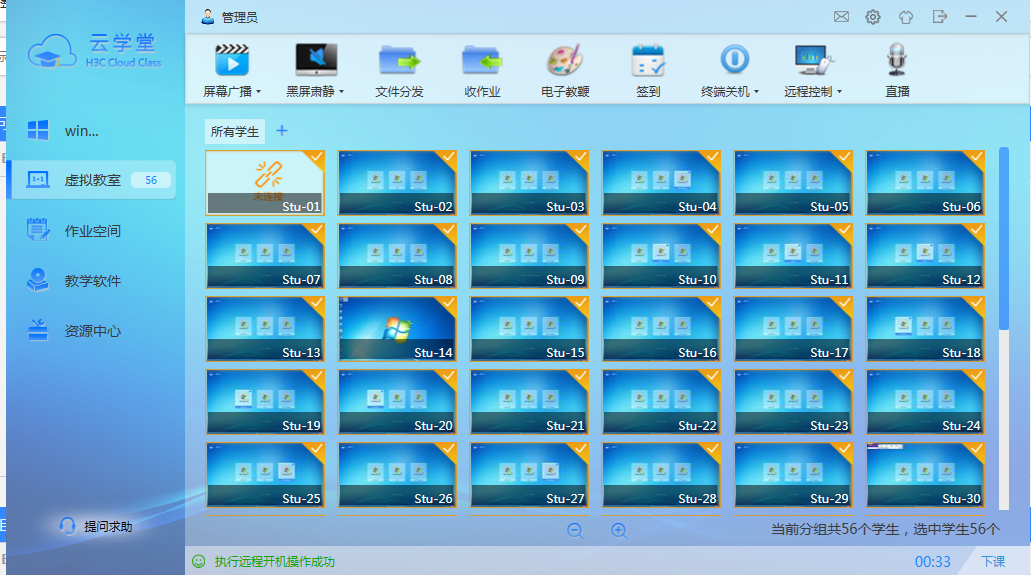Uncheck the Stu-01 selection checkmark

[x=316, y=157]
